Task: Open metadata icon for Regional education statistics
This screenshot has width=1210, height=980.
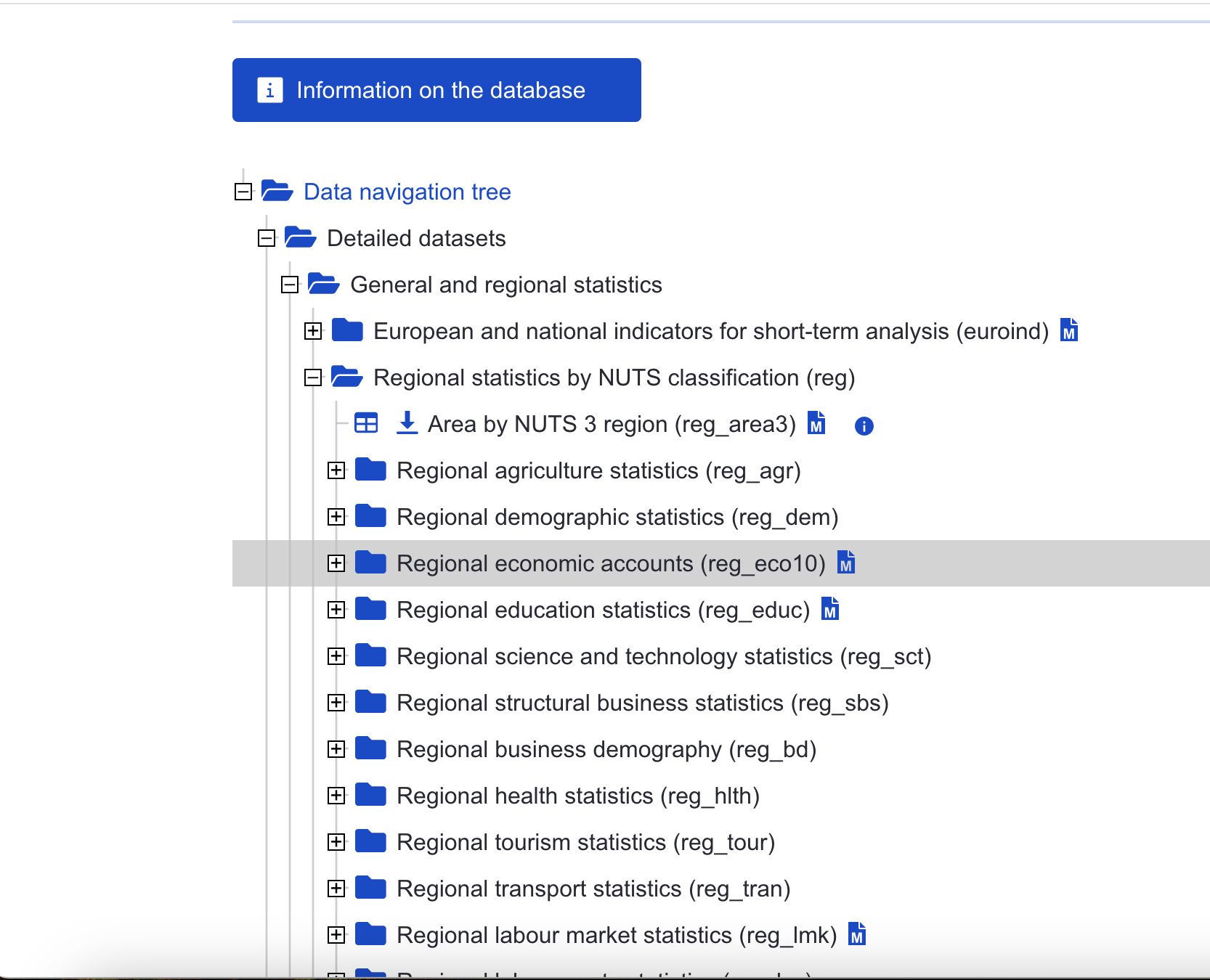Action: (x=829, y=609)
